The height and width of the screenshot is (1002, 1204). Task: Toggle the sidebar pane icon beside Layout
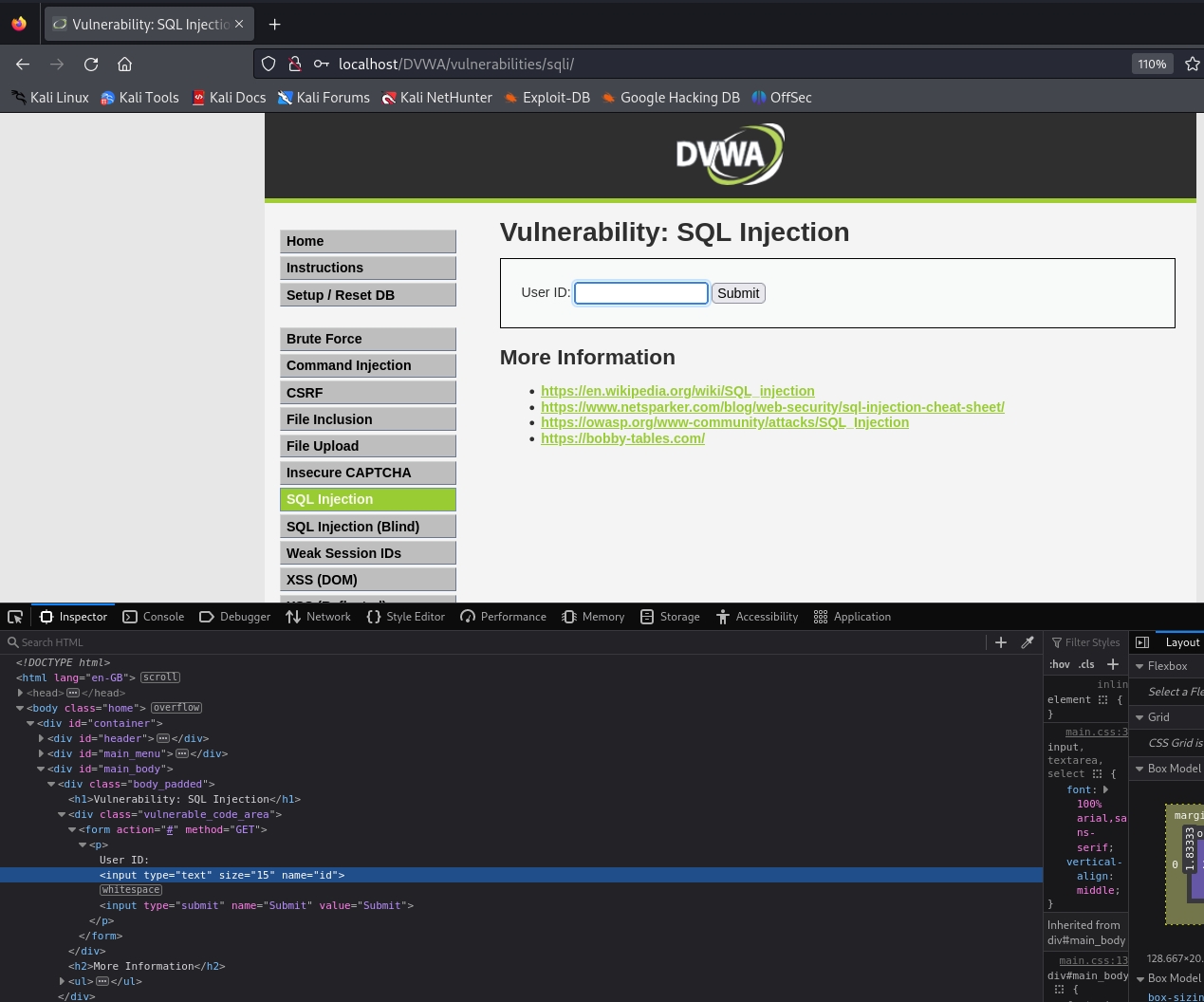tap(1142, 642)
